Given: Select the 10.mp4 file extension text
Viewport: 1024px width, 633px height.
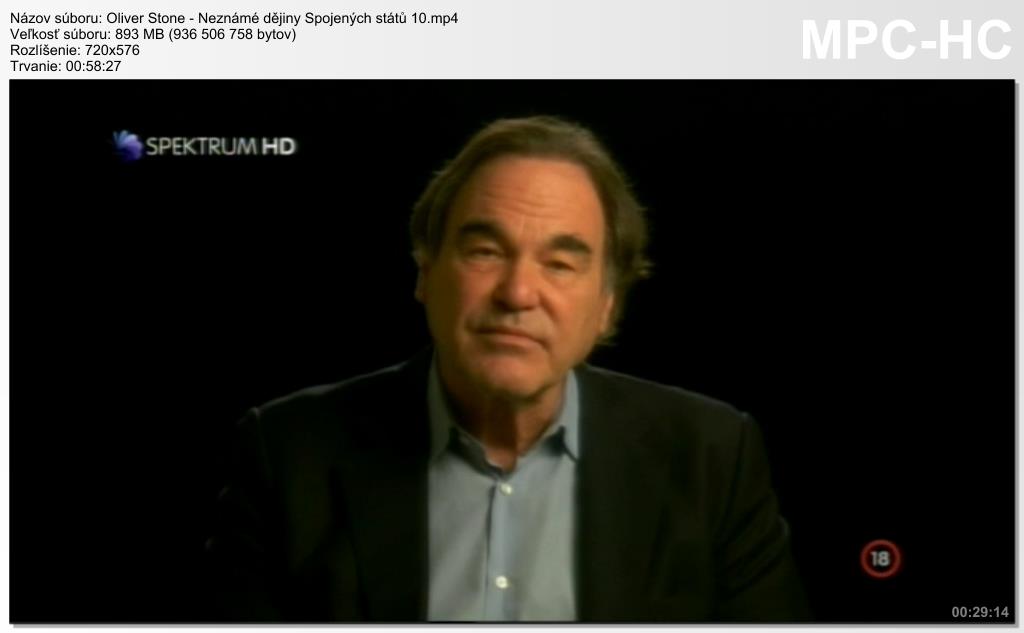Looking at the screenshot, I should coord(434,18).
